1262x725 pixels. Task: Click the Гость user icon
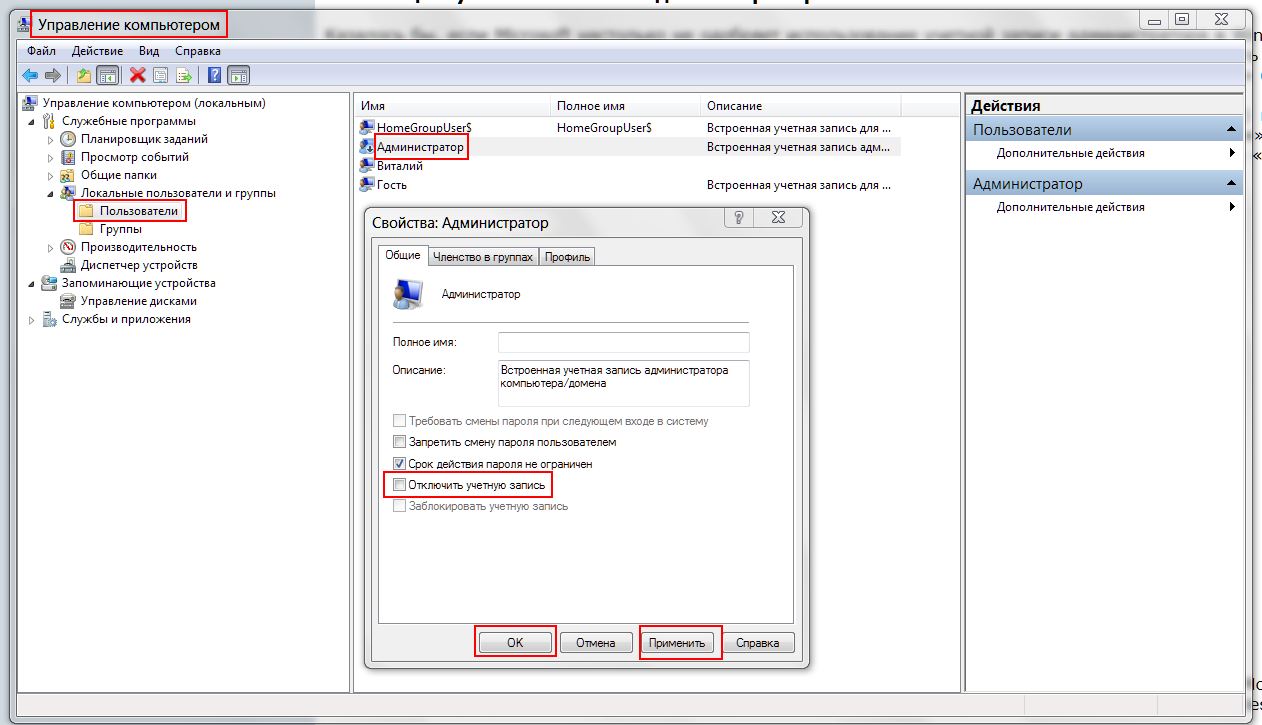click(x=367, y=185)
